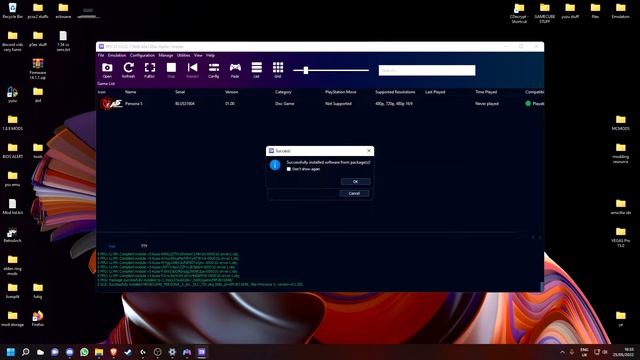The width and height of the screenshot is (640, 360).
Task: Click the RPCS3 taskbar icon
Action: click(202, 352)
